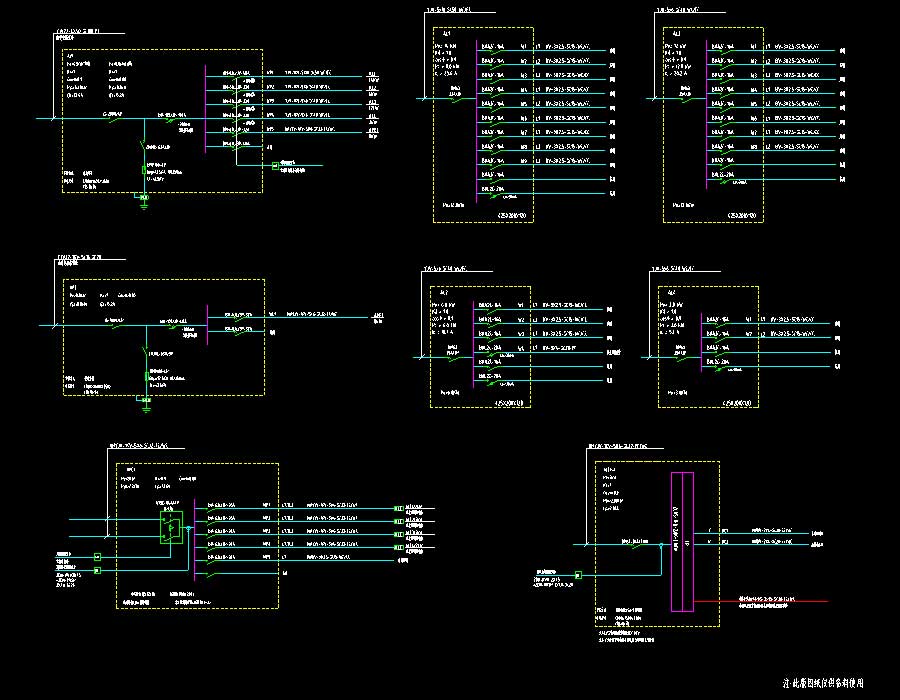
Task: Select the lower green square left of bottom-left panel
Action: pos(97,571)
